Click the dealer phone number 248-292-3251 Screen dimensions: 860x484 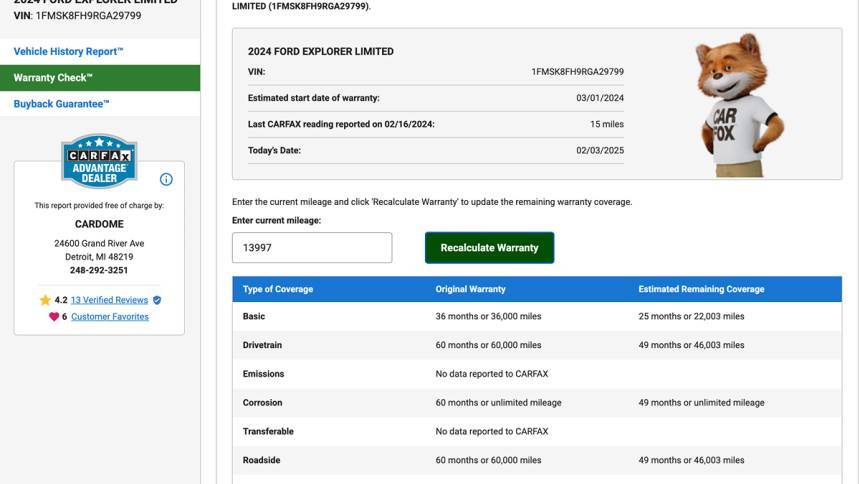pyautogui.click(x=99, y=271)
